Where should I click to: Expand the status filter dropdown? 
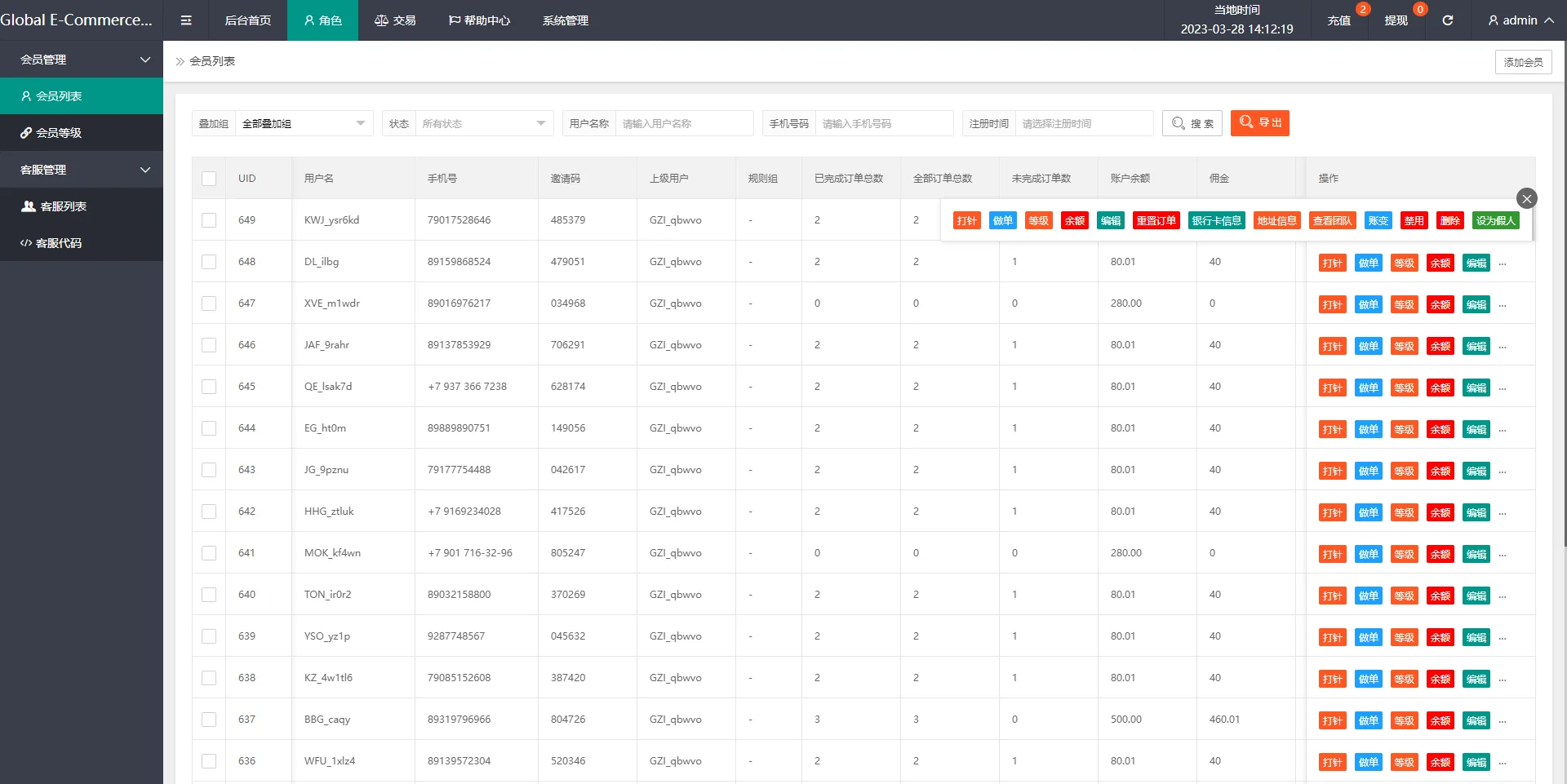[483, 124]
